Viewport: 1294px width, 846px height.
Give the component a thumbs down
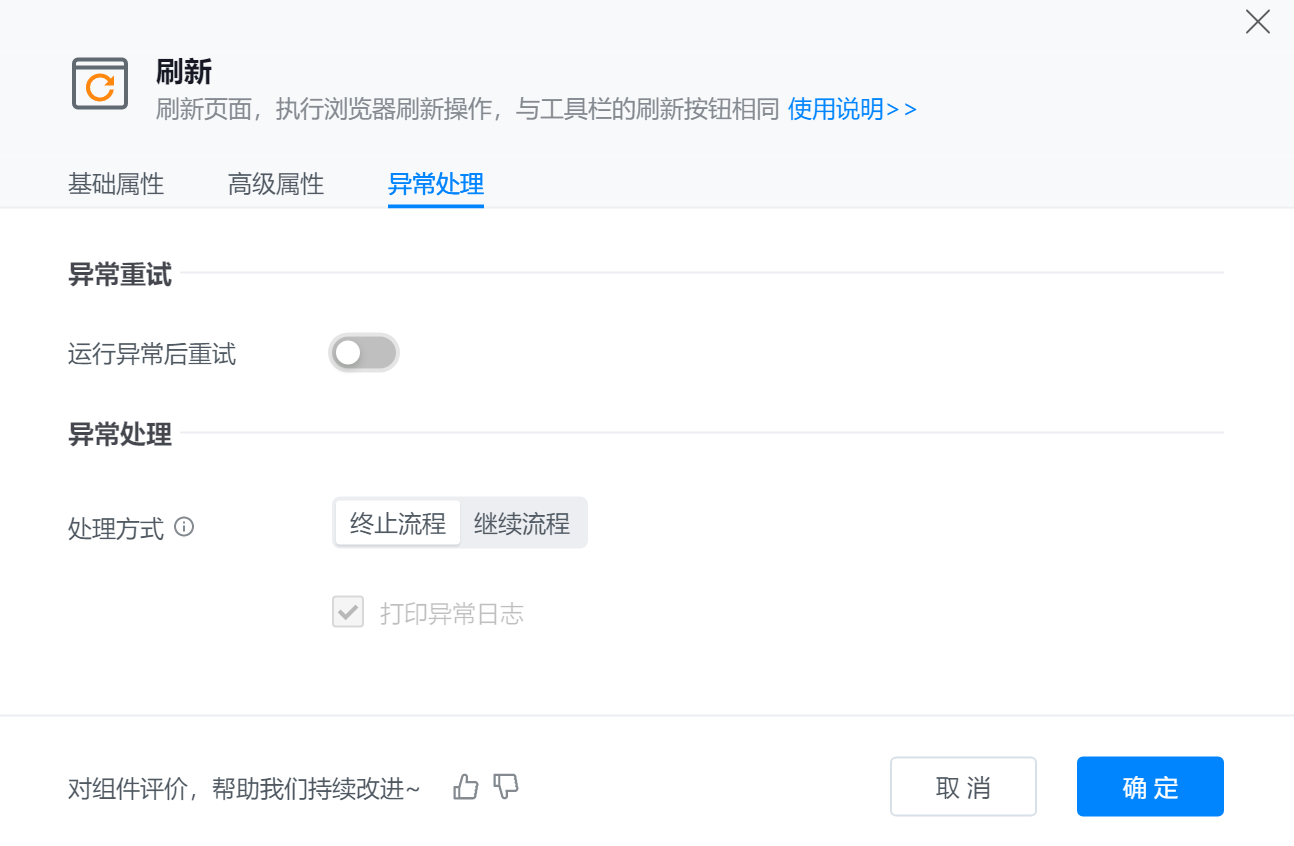[507, 787]
